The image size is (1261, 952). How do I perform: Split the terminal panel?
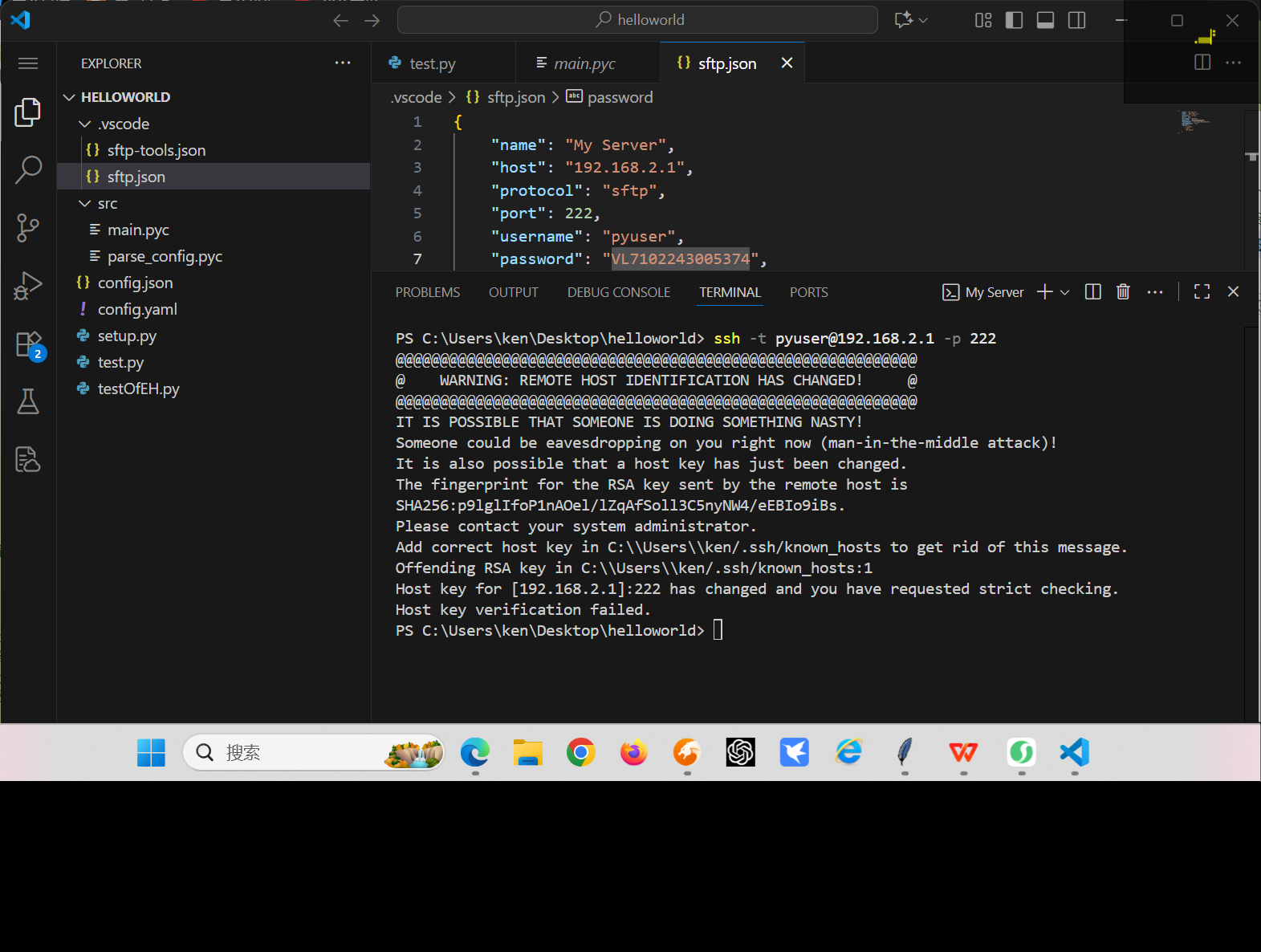1092,292
